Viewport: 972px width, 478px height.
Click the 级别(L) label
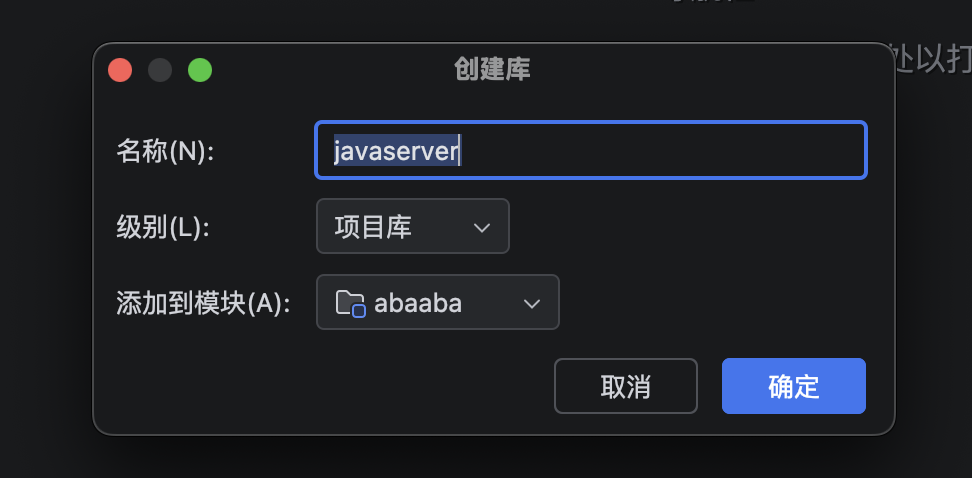tap(163, 227)
